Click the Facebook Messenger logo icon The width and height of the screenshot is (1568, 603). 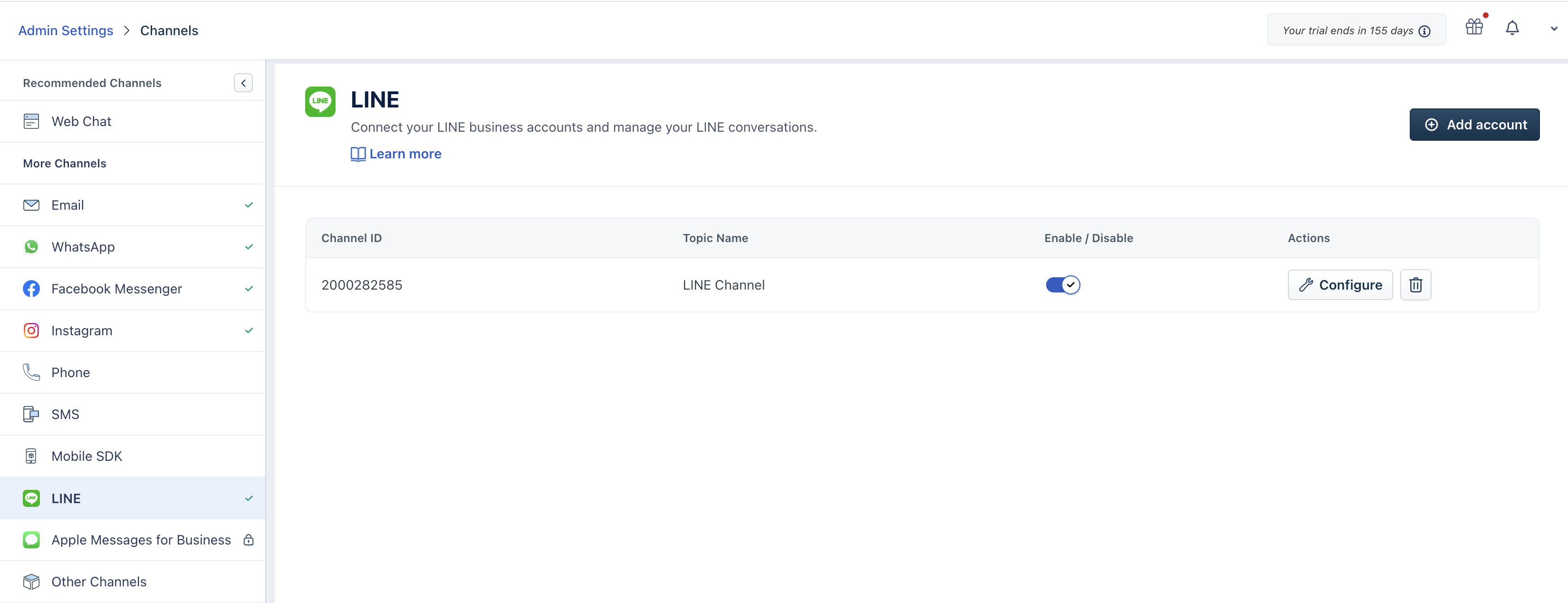click(31, 289)
